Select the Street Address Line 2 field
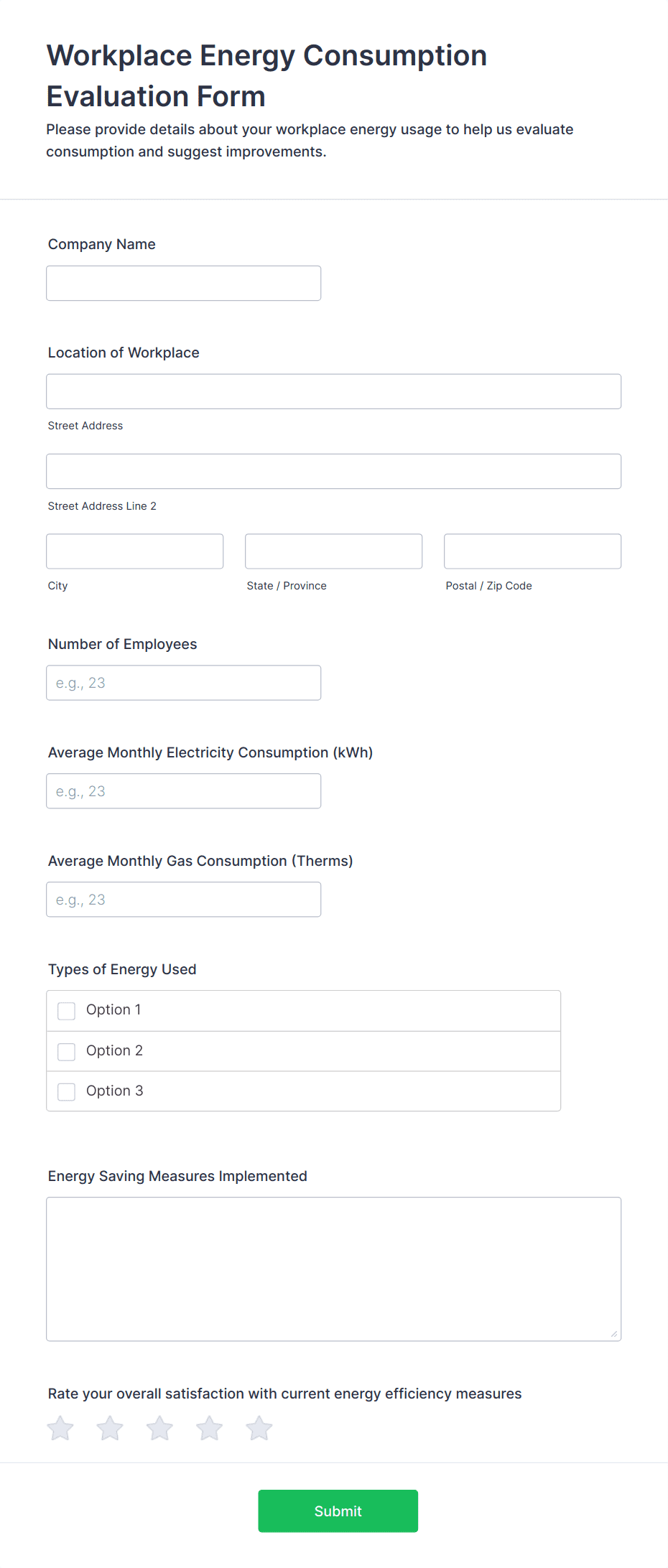Image resolution: width=668 pixels, height=1568 pixels. [x=334, y=471]
